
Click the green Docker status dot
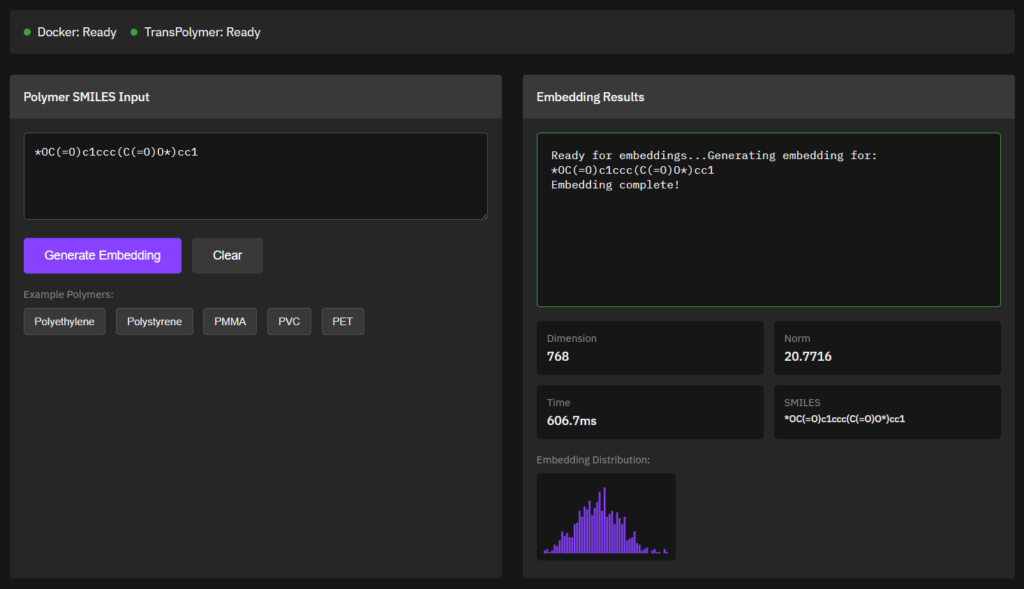pos(27,33)
